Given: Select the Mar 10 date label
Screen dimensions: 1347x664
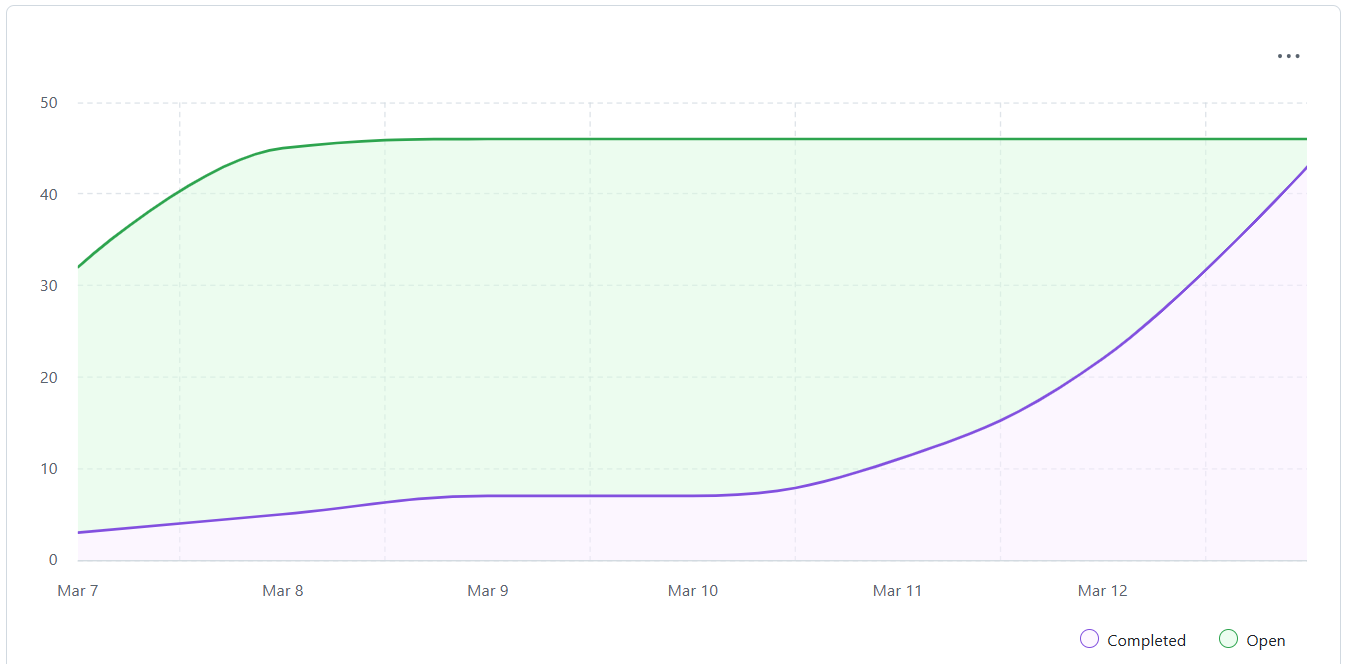Looking at the screenshot, I should [x=693, y=591].
